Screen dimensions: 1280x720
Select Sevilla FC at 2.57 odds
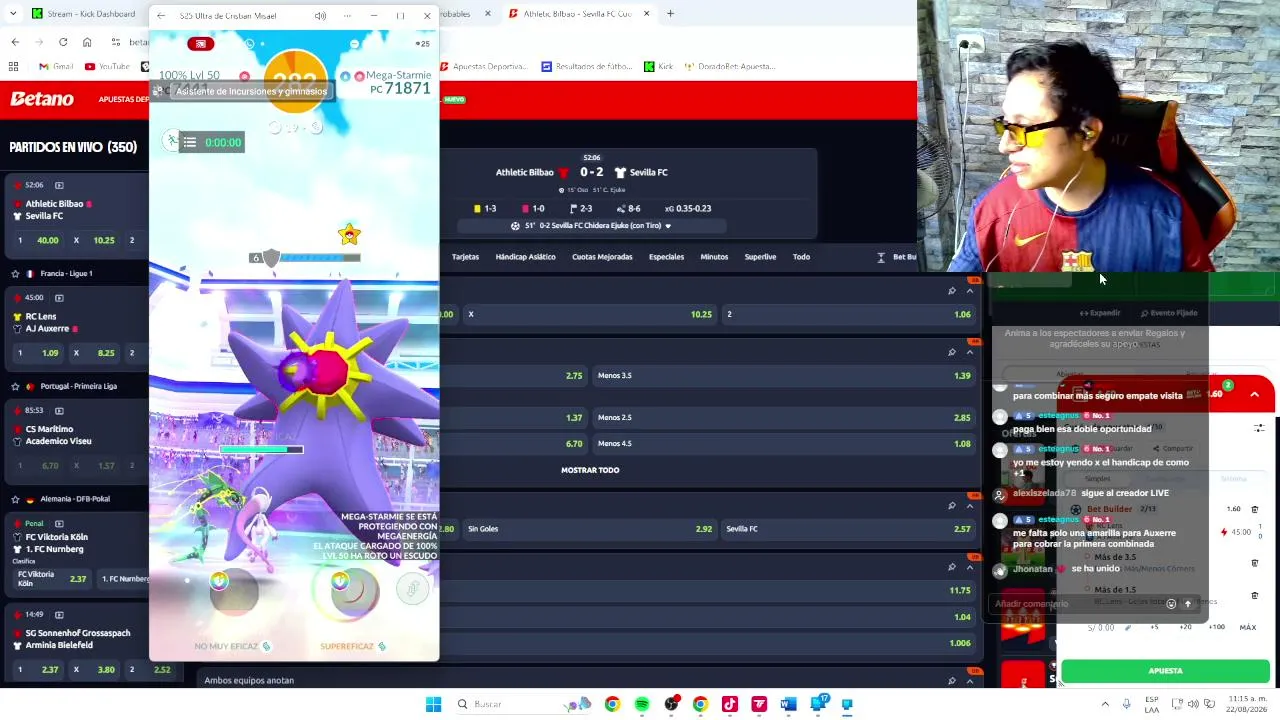(x=848, y=529)
